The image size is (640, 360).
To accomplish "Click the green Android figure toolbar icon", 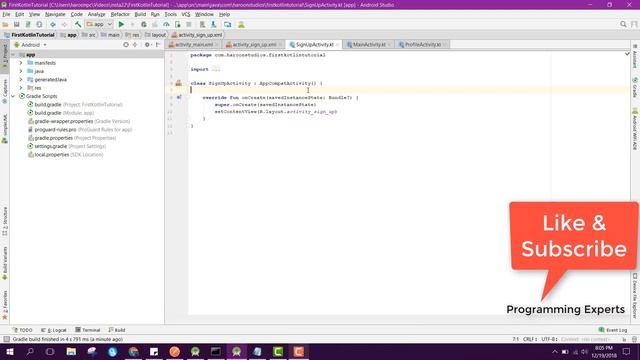I will click(x=241, y=24).
